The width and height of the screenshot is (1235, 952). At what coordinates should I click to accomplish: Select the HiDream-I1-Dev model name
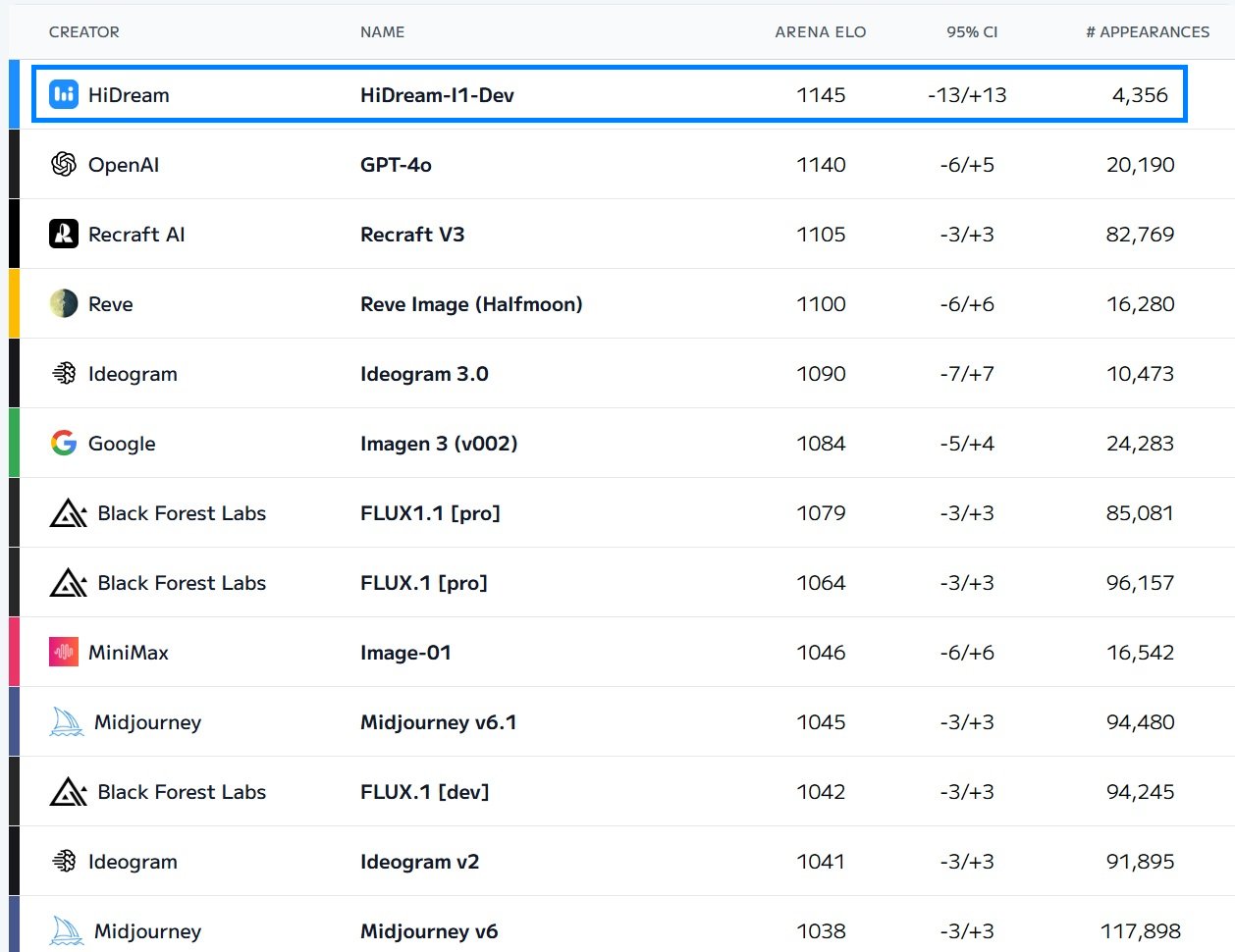[x=437, y=95]
